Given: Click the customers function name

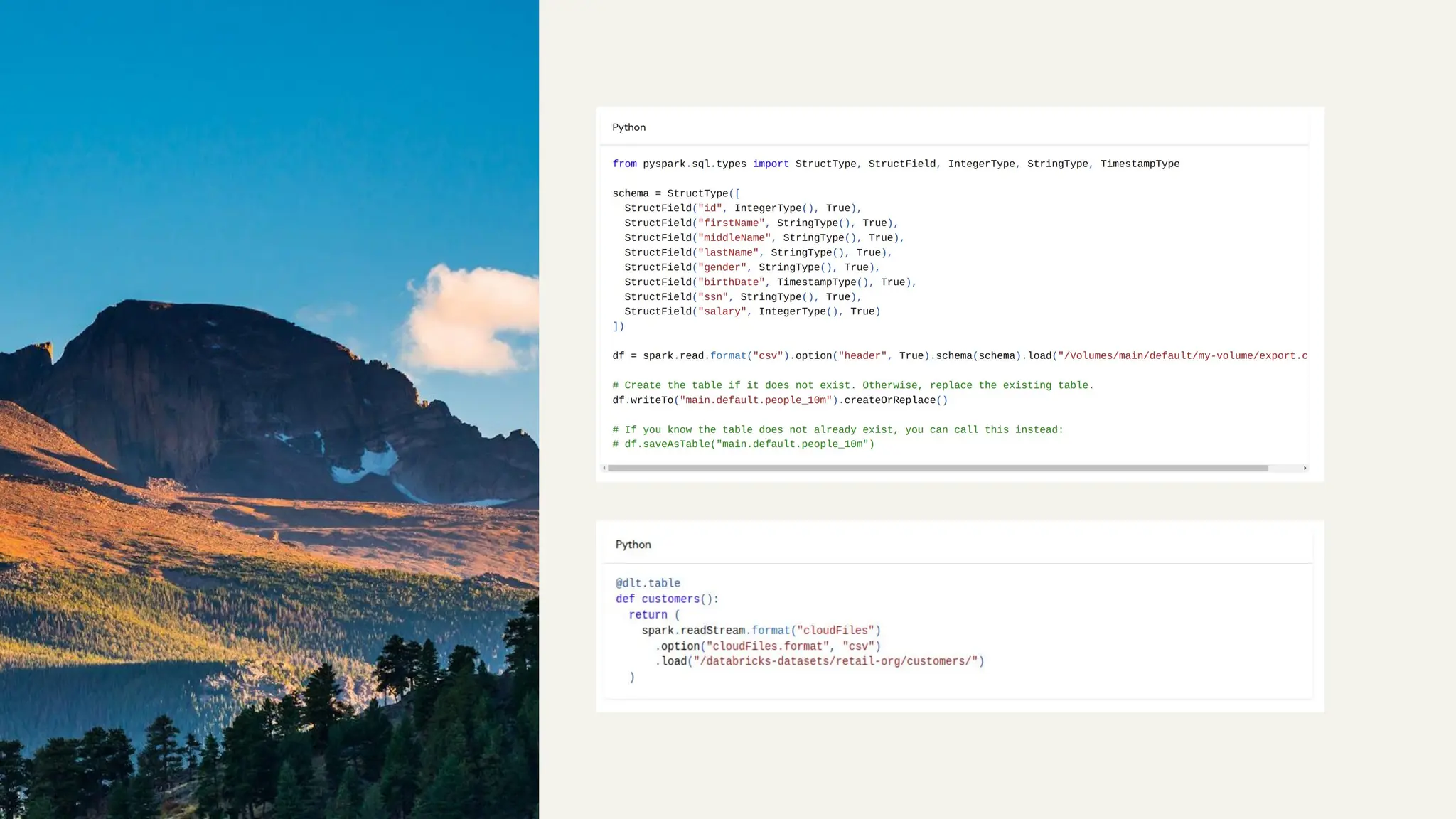Looking at the screenshot, I should [670, 599].
